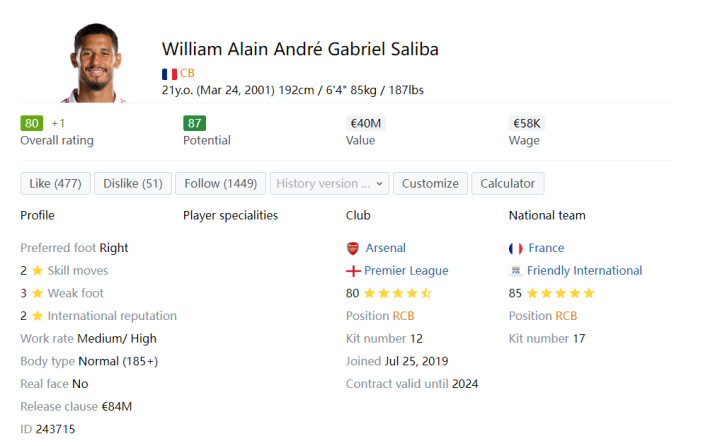Image resolution: width=720 pixels, height=446 pixels.
Task: Click the Arsenal club crest icon
Action: (x=353, y=248)
